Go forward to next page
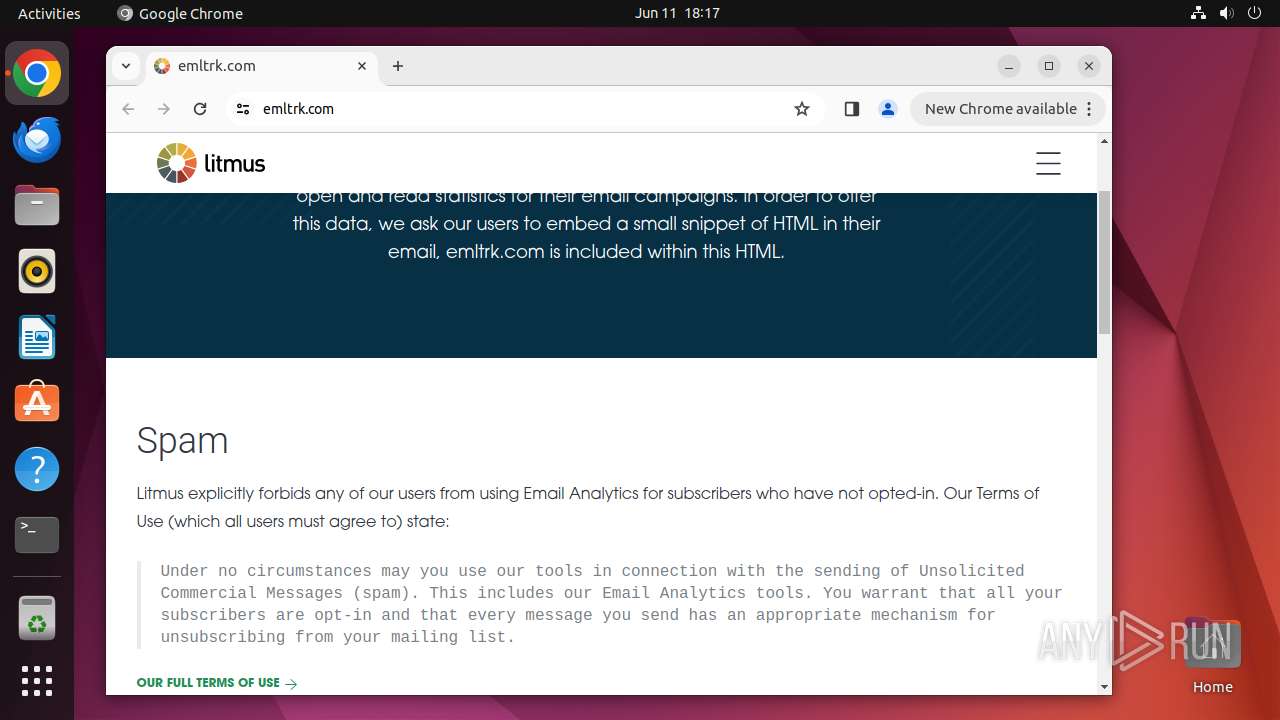Image resolution: width=1280 pixels, height=720 pixels. [x=164, y=109]
